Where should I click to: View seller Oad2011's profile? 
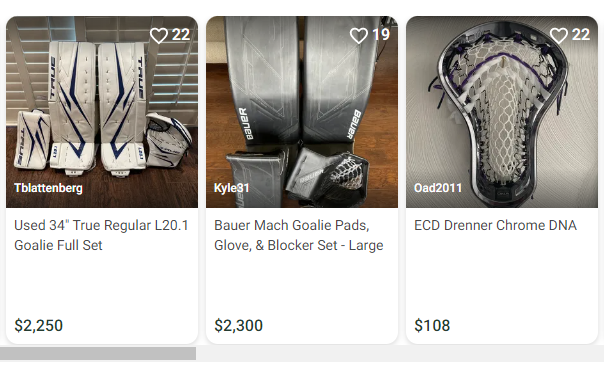[438, 188]
